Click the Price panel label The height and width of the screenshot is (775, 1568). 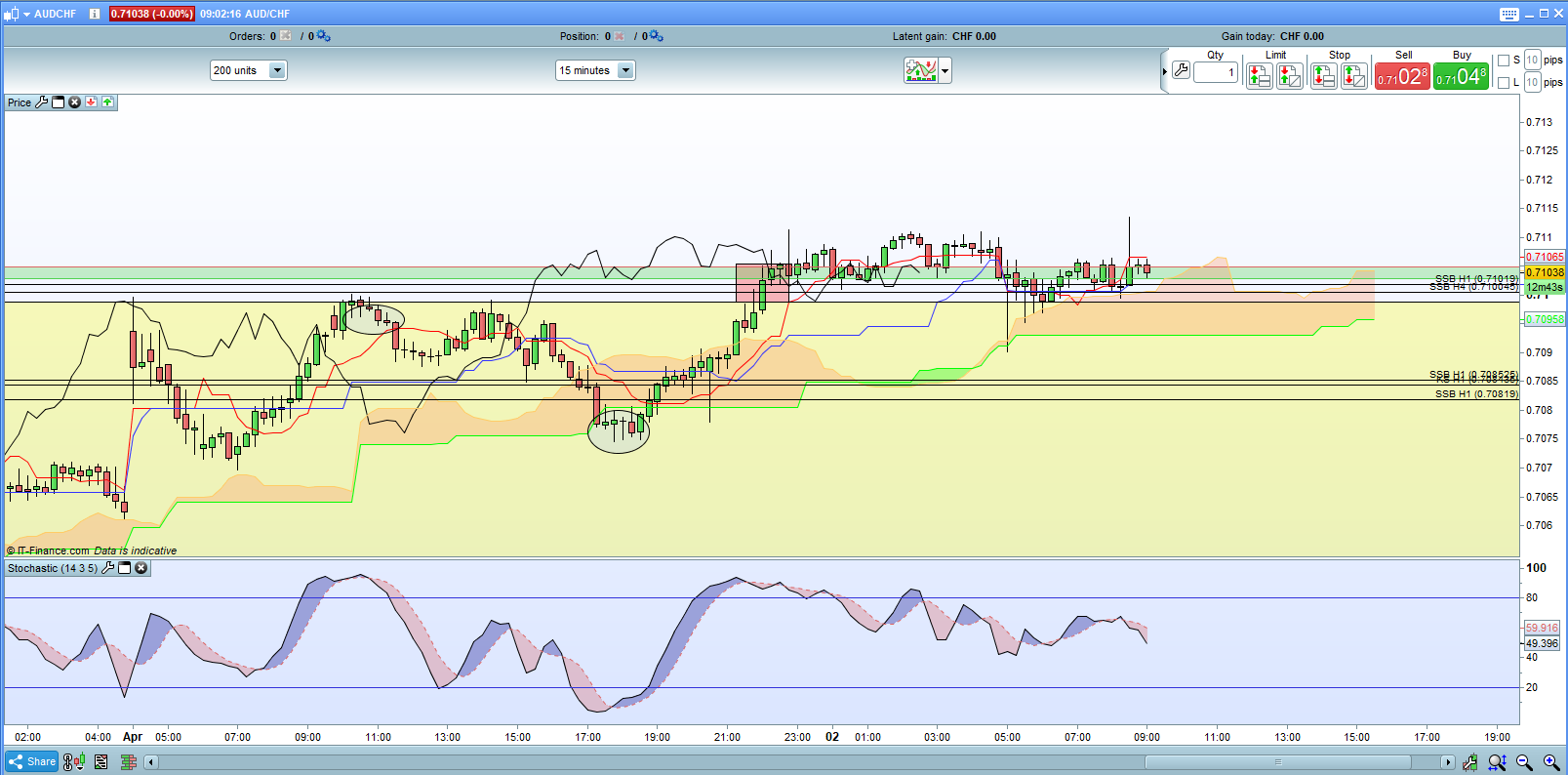(20, 102)
